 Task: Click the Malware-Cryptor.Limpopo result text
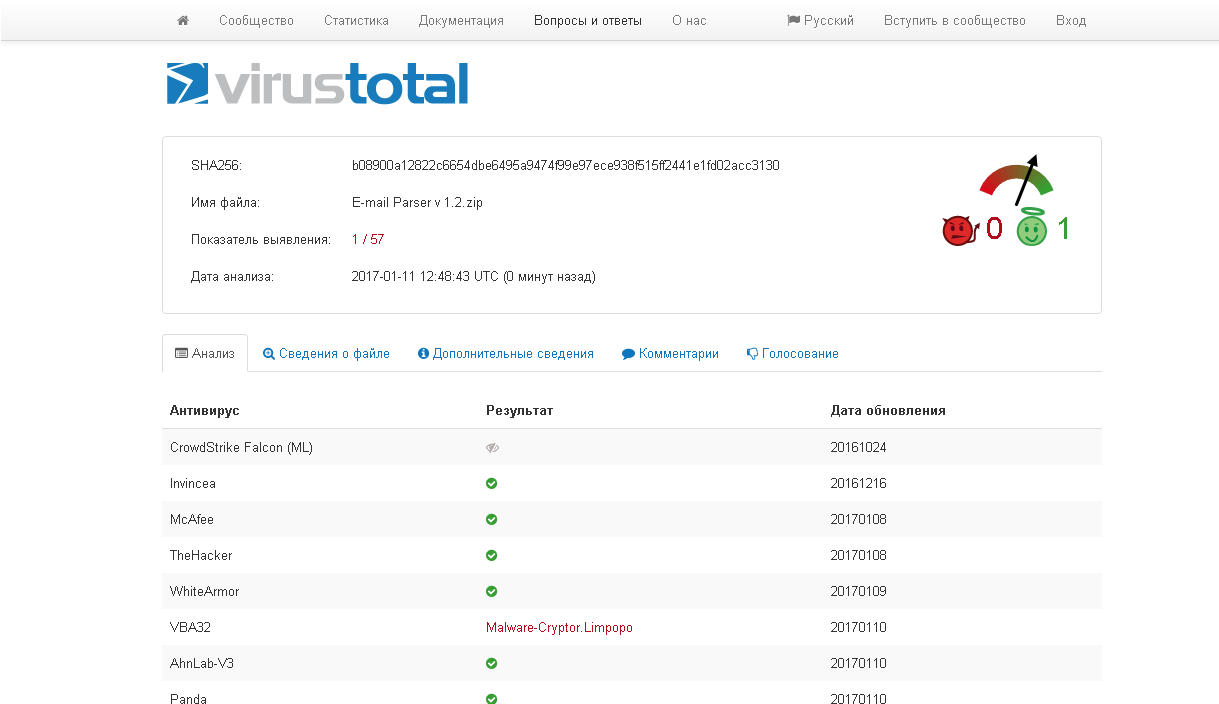(559, 628)
